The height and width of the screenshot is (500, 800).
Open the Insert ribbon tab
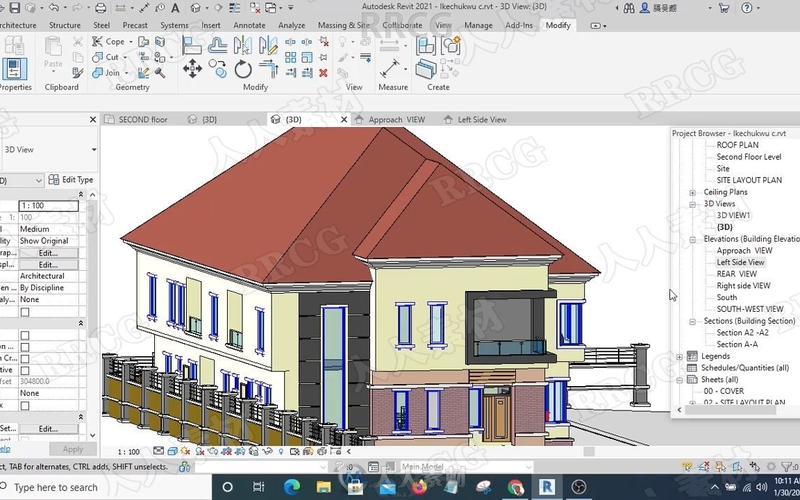tap(211, 25)
